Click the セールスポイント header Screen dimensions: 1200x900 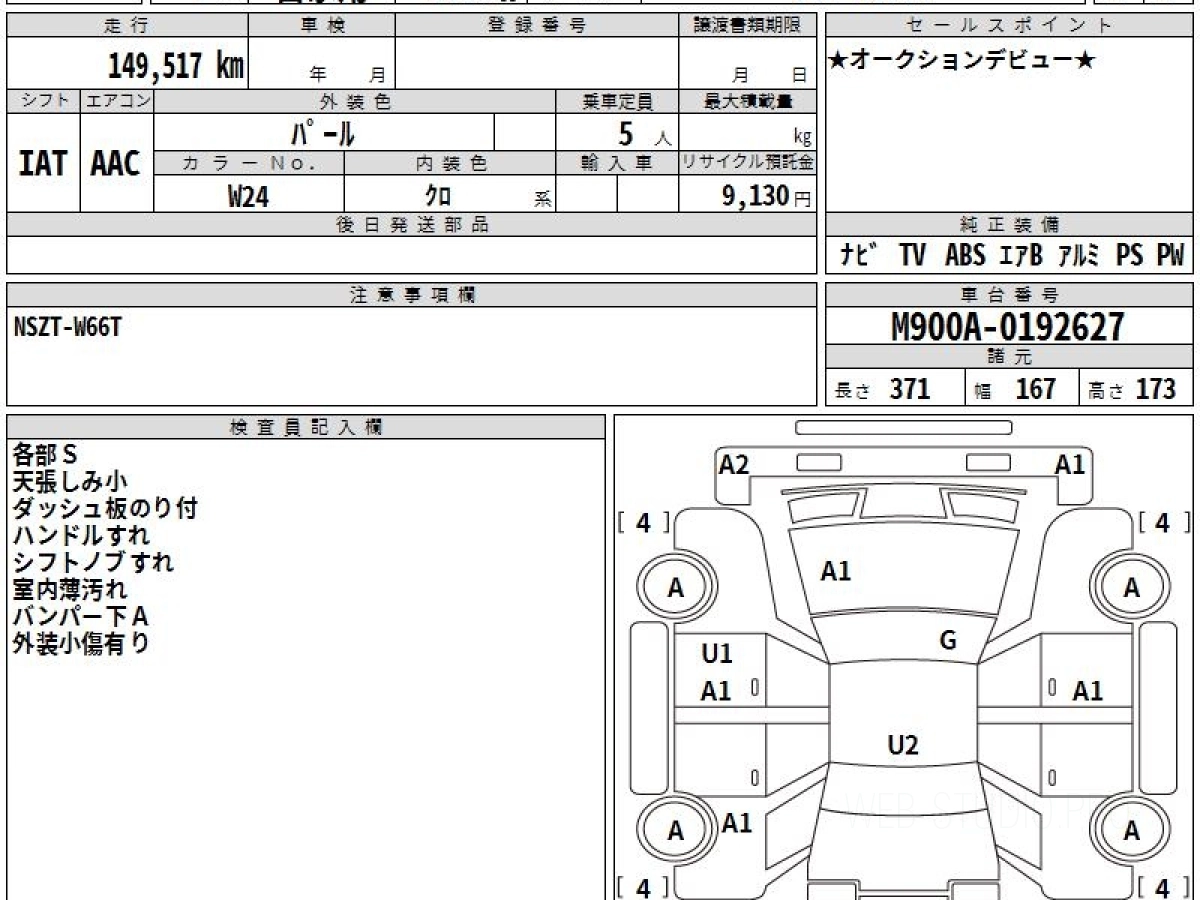pyautogui.click(x=1010, y=26)
